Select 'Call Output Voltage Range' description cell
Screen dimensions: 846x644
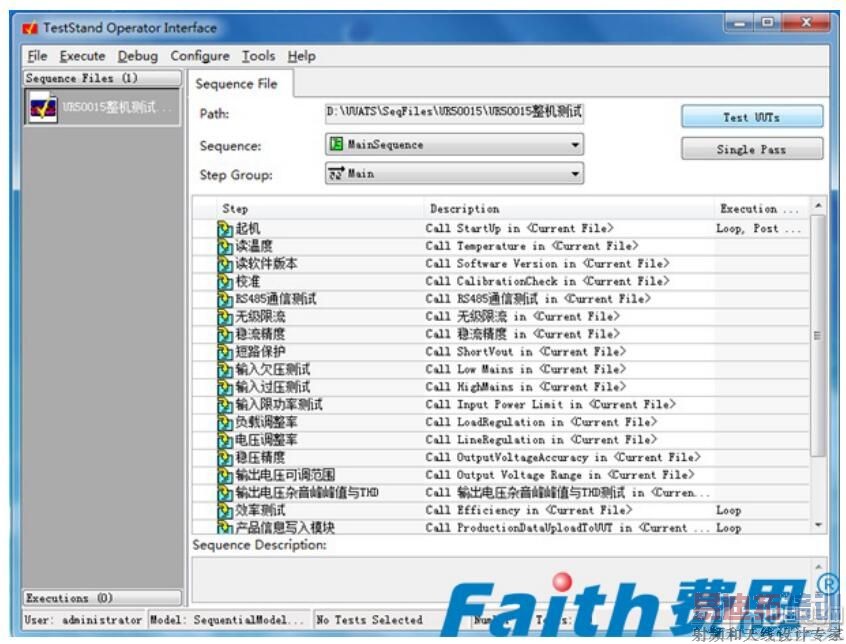click(560, 475)
